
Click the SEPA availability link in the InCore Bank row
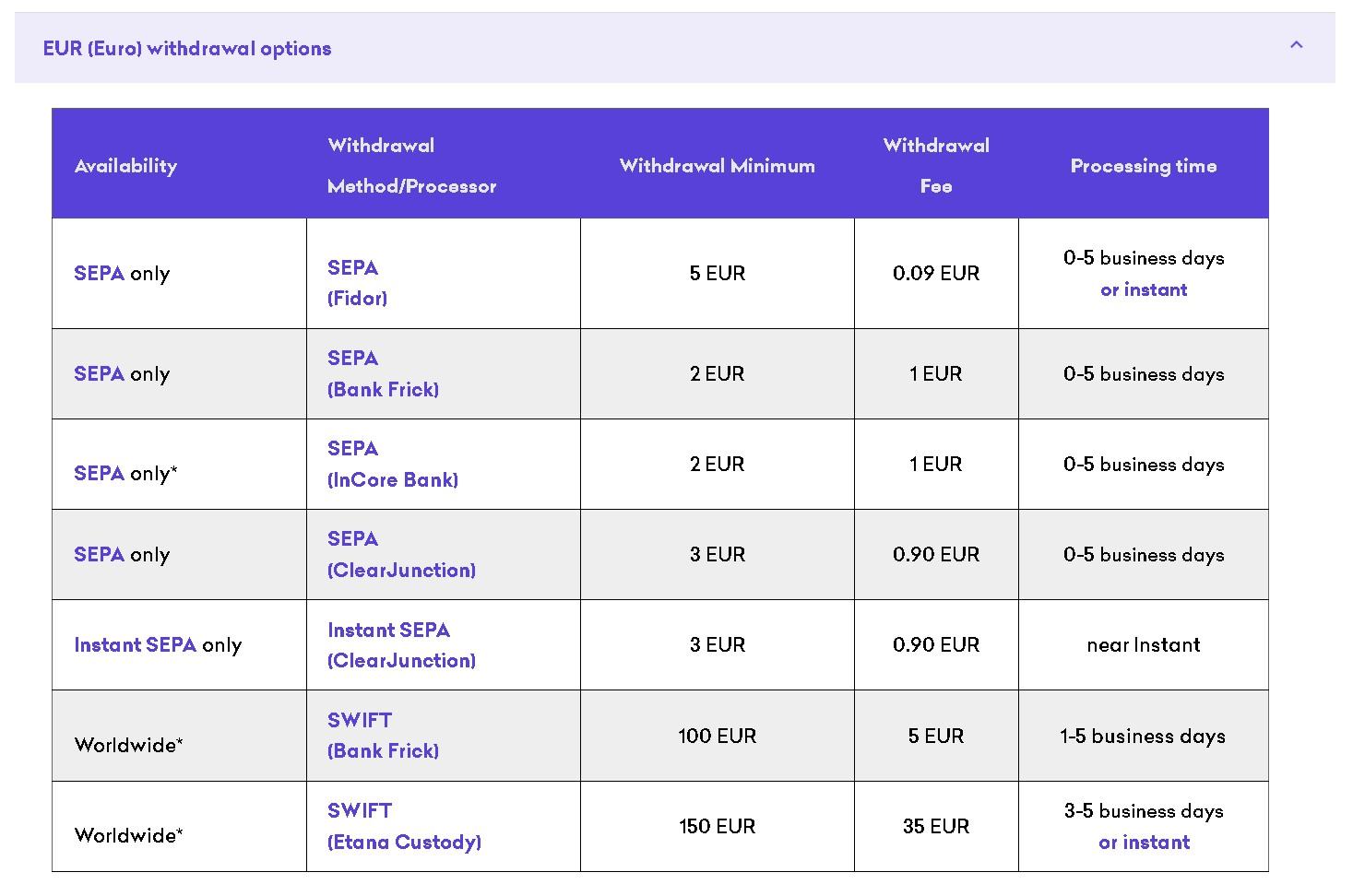point(99,474)
